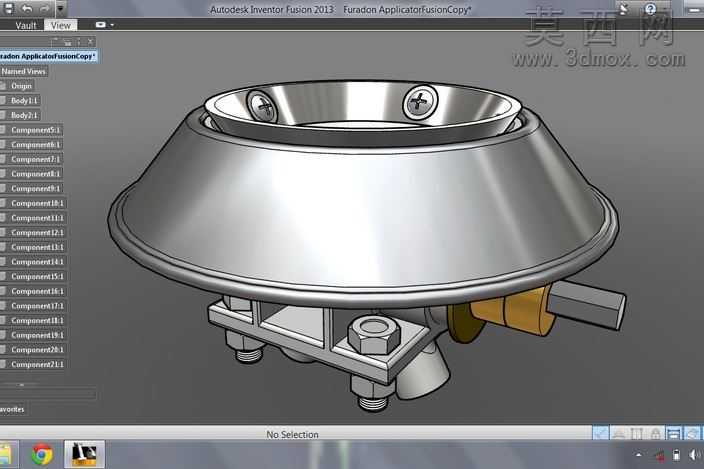
Task: Close the browser panel
Action: click(x=90, y=42)
